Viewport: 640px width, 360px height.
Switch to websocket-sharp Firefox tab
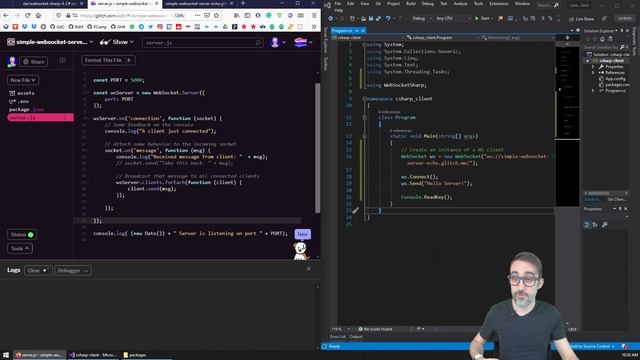pos(51,3)
